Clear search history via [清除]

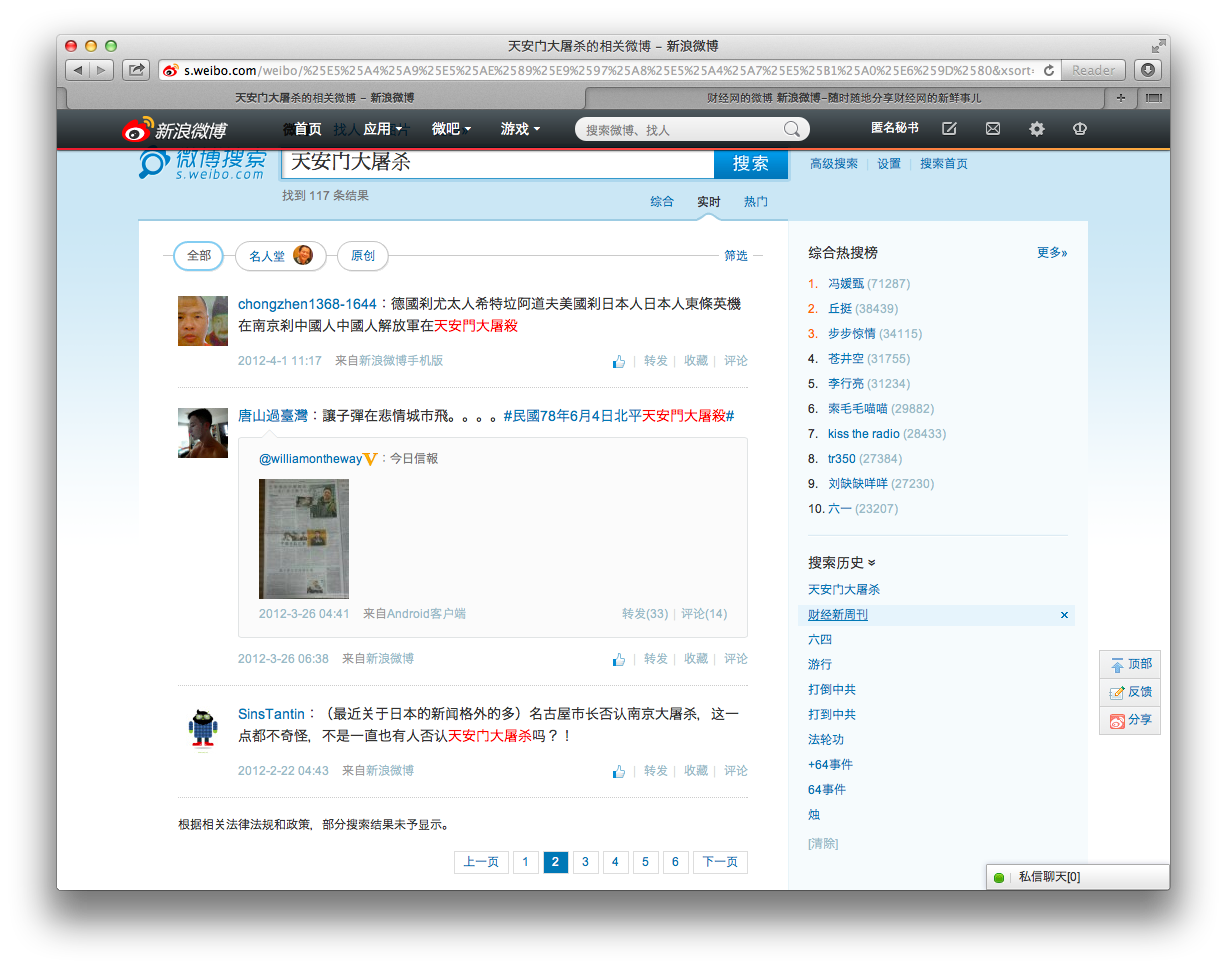tap(823, 844)
